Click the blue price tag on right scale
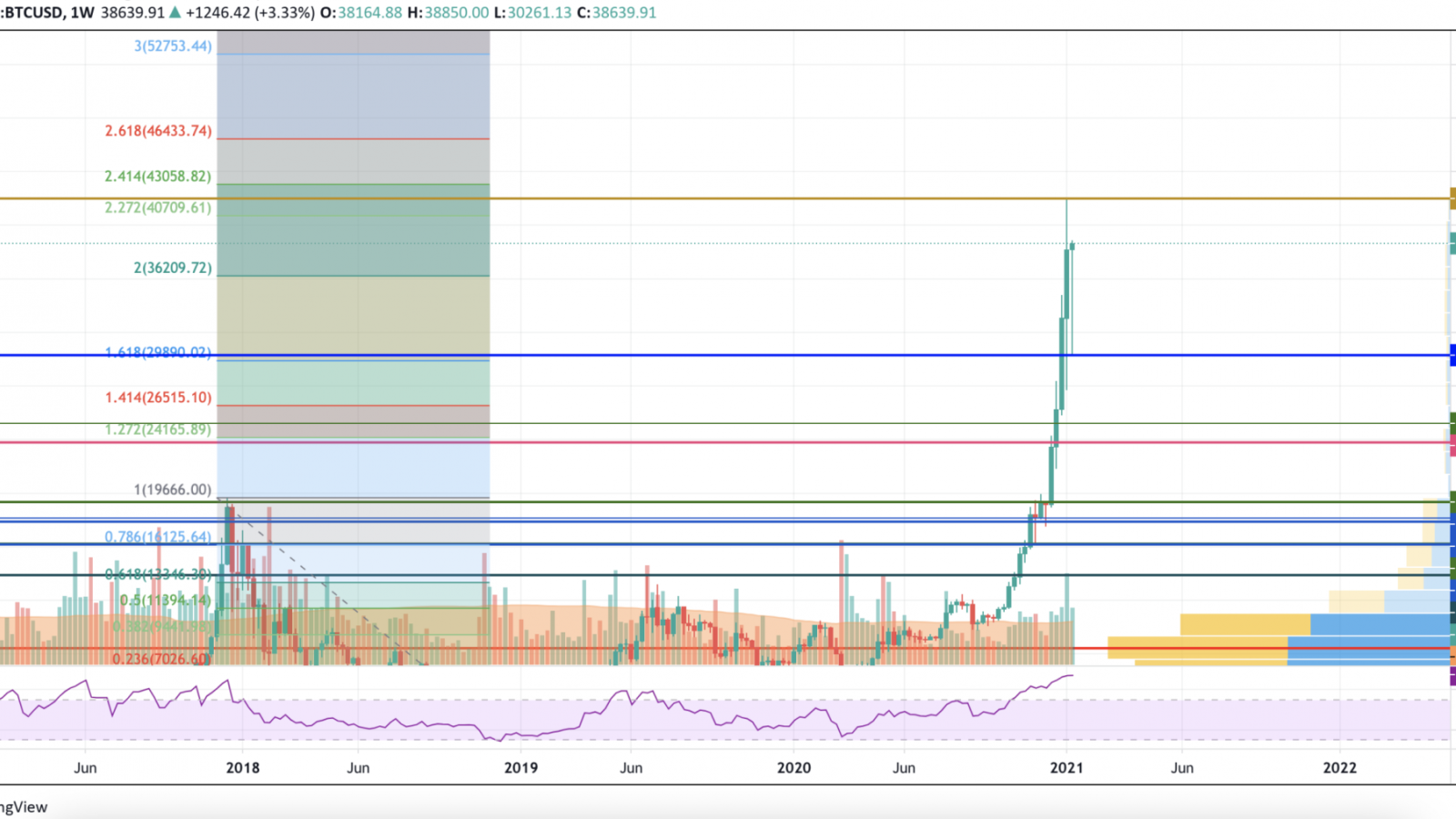This screenshot has width=1456, height=819. click(1453, 355)
